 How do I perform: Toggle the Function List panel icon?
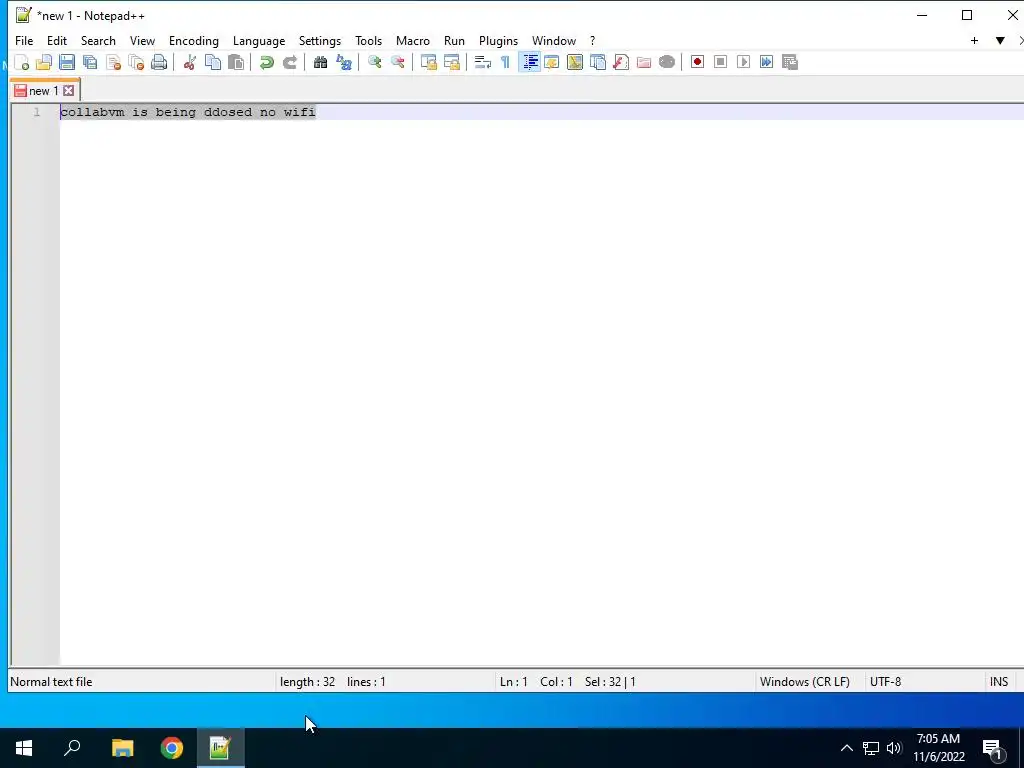(620, 62)
